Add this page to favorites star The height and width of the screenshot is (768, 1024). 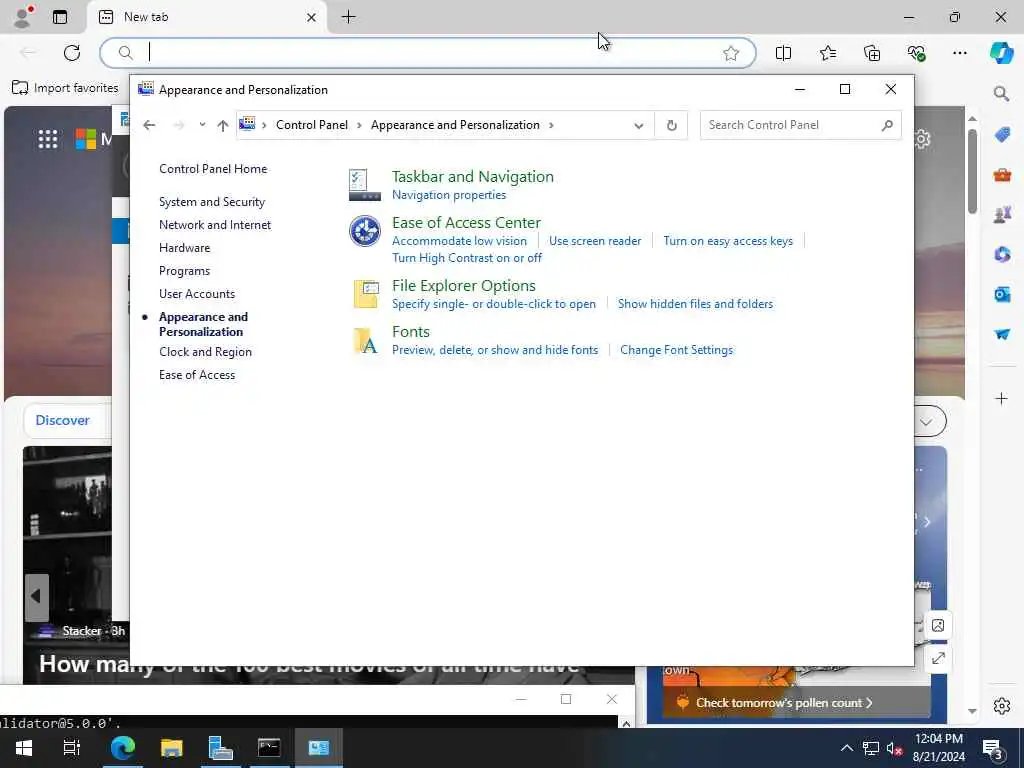[731, 53]
